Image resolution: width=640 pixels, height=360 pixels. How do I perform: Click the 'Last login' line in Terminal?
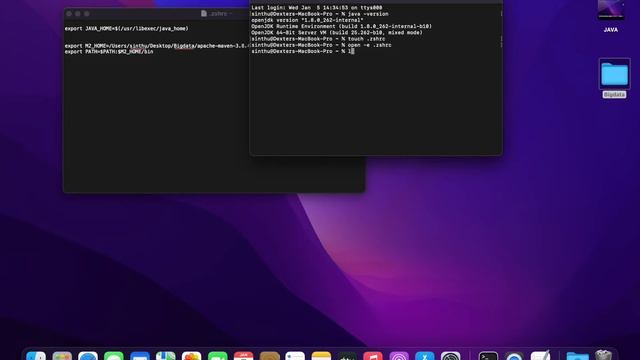pos(317,8)
